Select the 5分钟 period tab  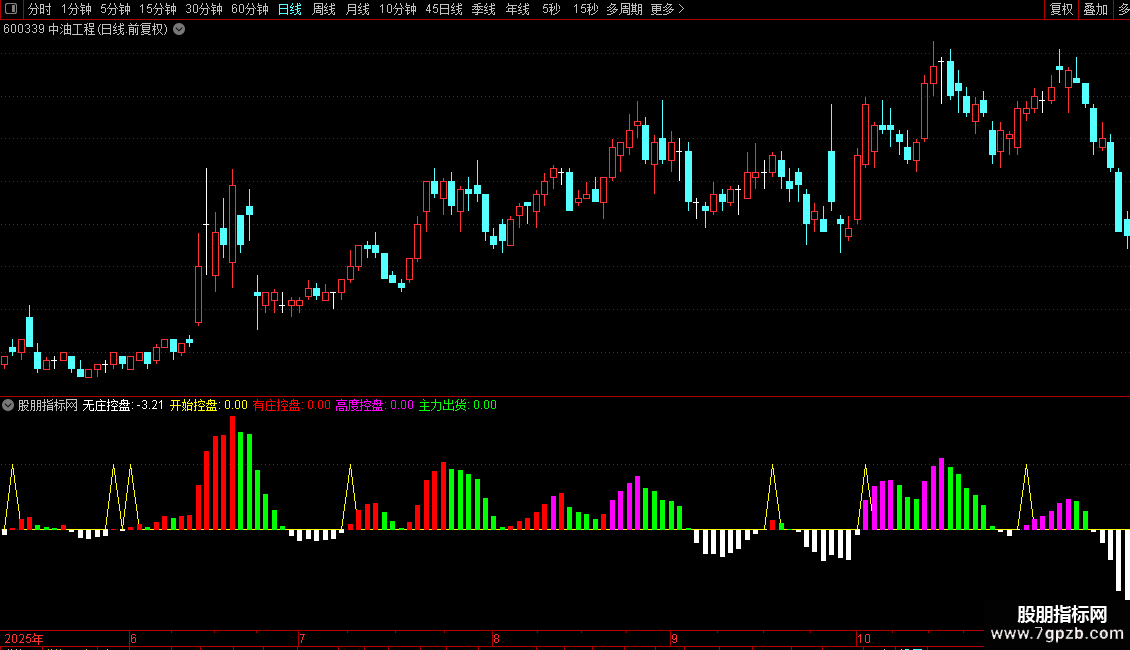coord(115,9)
